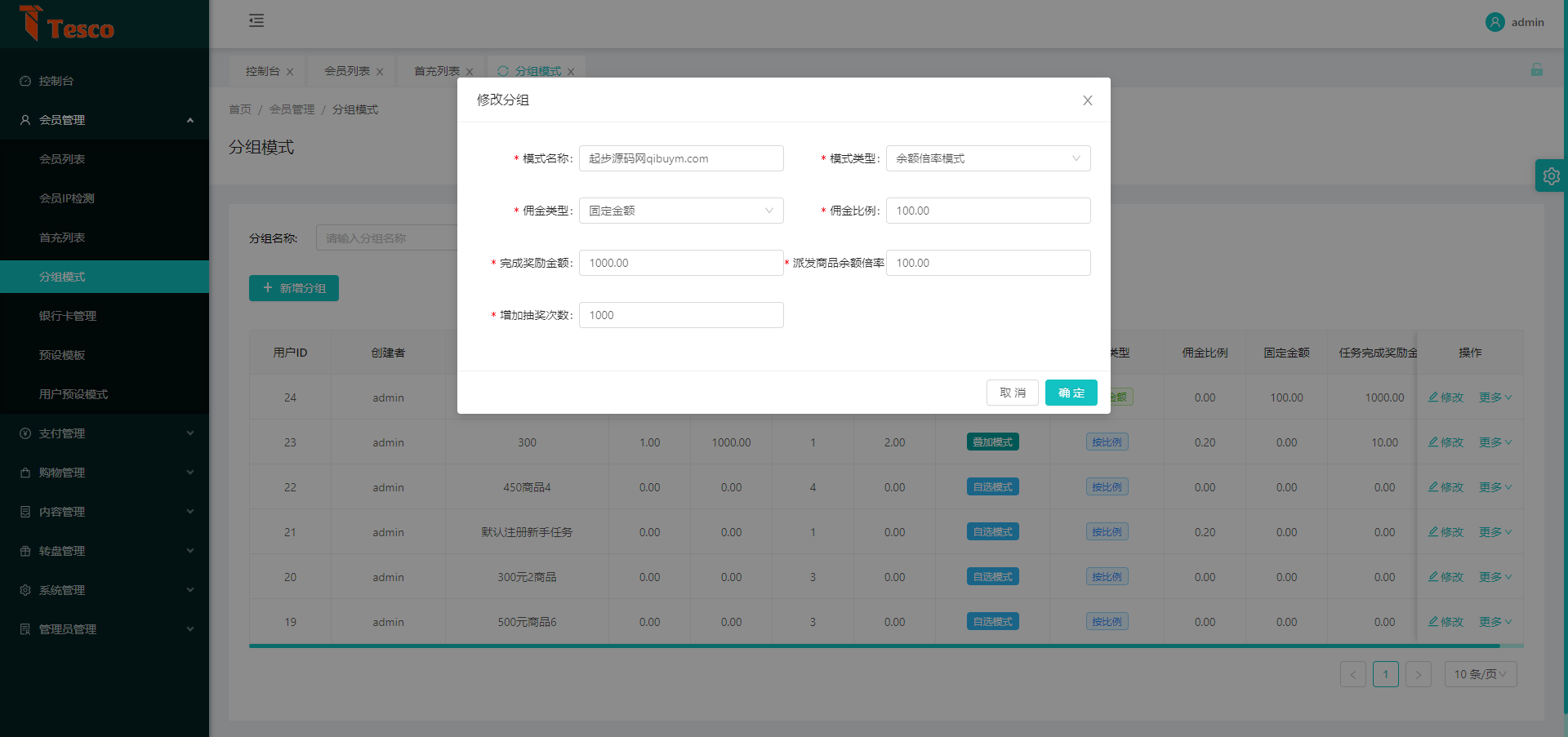
Task: Select 银行卡管理 in the sidebar
Action: pos(68,316)
